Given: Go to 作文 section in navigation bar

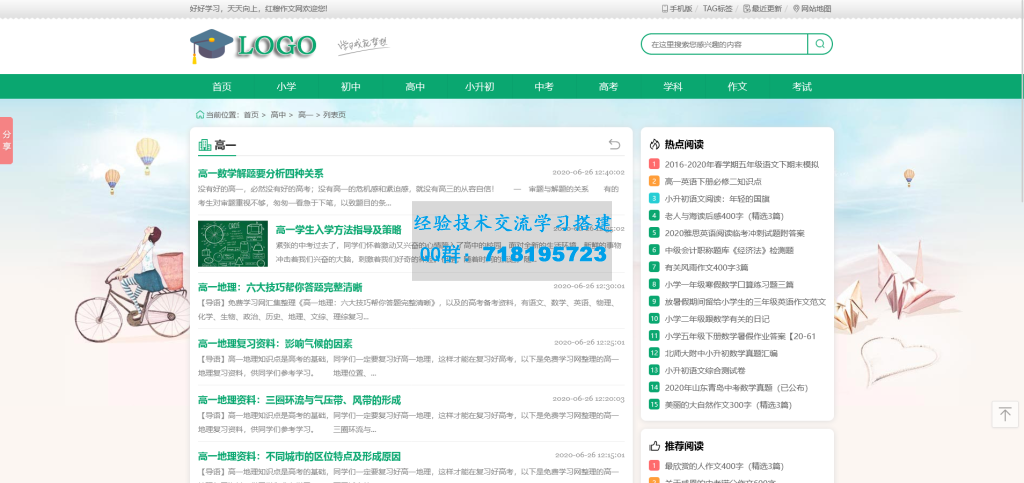Looking at the screenshot, I should click(737, 87).
